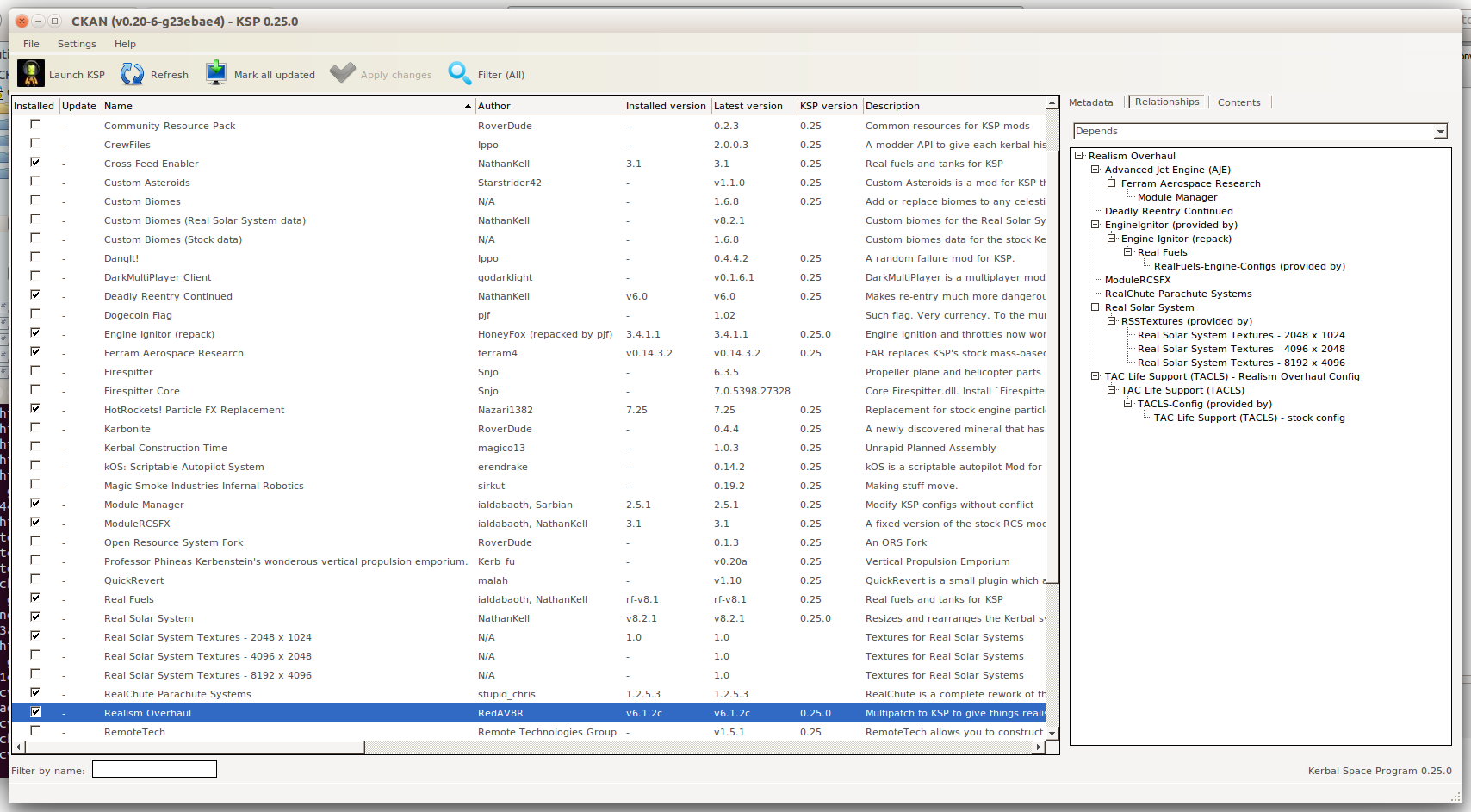
Task: Select RealFuels-Engine-Configs (provided by) tree item
Action: pos(1250,266)
